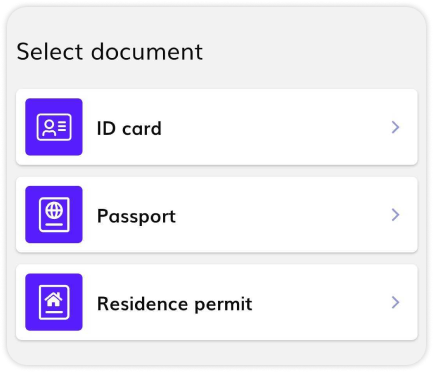
Task: Open Residence permit using its right chevron
Action: pyautogui.click(x=395, y=302)
